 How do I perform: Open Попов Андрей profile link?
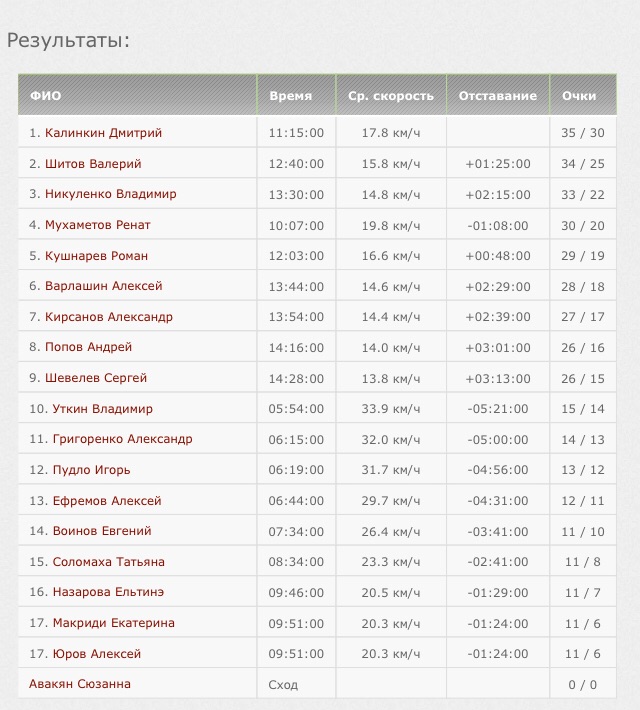tap(88, 348)
